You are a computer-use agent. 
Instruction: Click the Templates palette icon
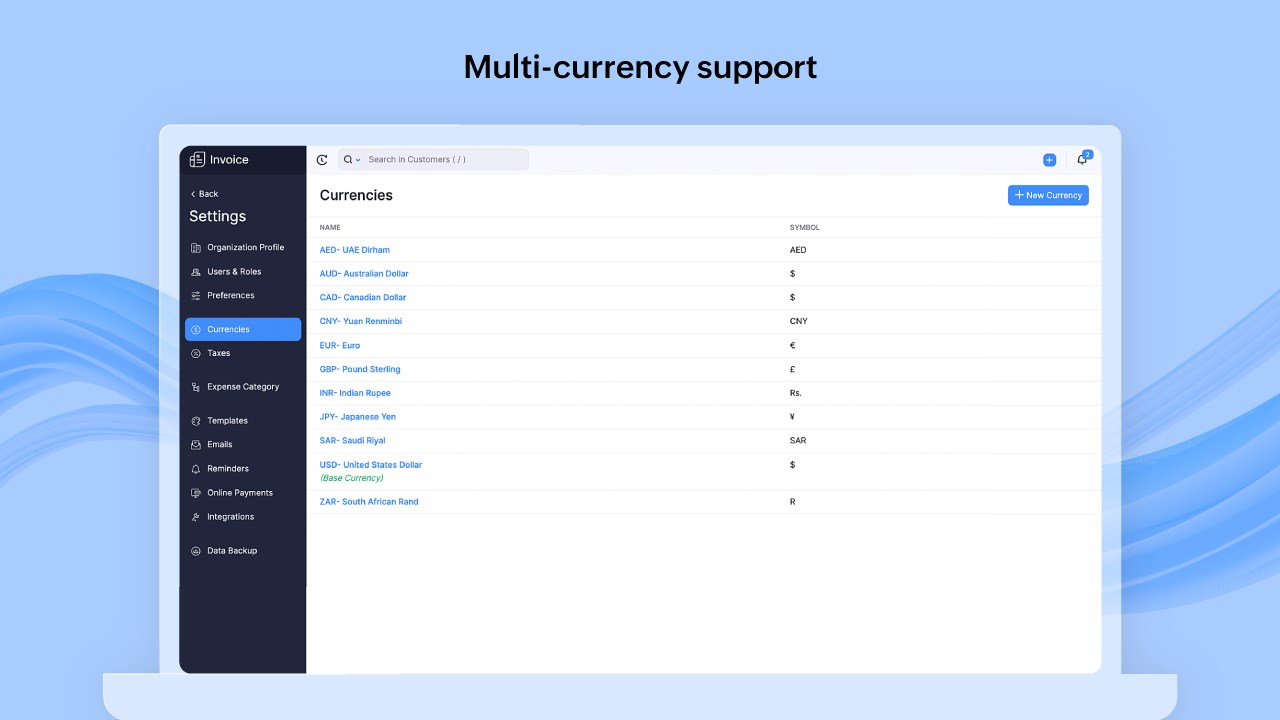point(196,421)
